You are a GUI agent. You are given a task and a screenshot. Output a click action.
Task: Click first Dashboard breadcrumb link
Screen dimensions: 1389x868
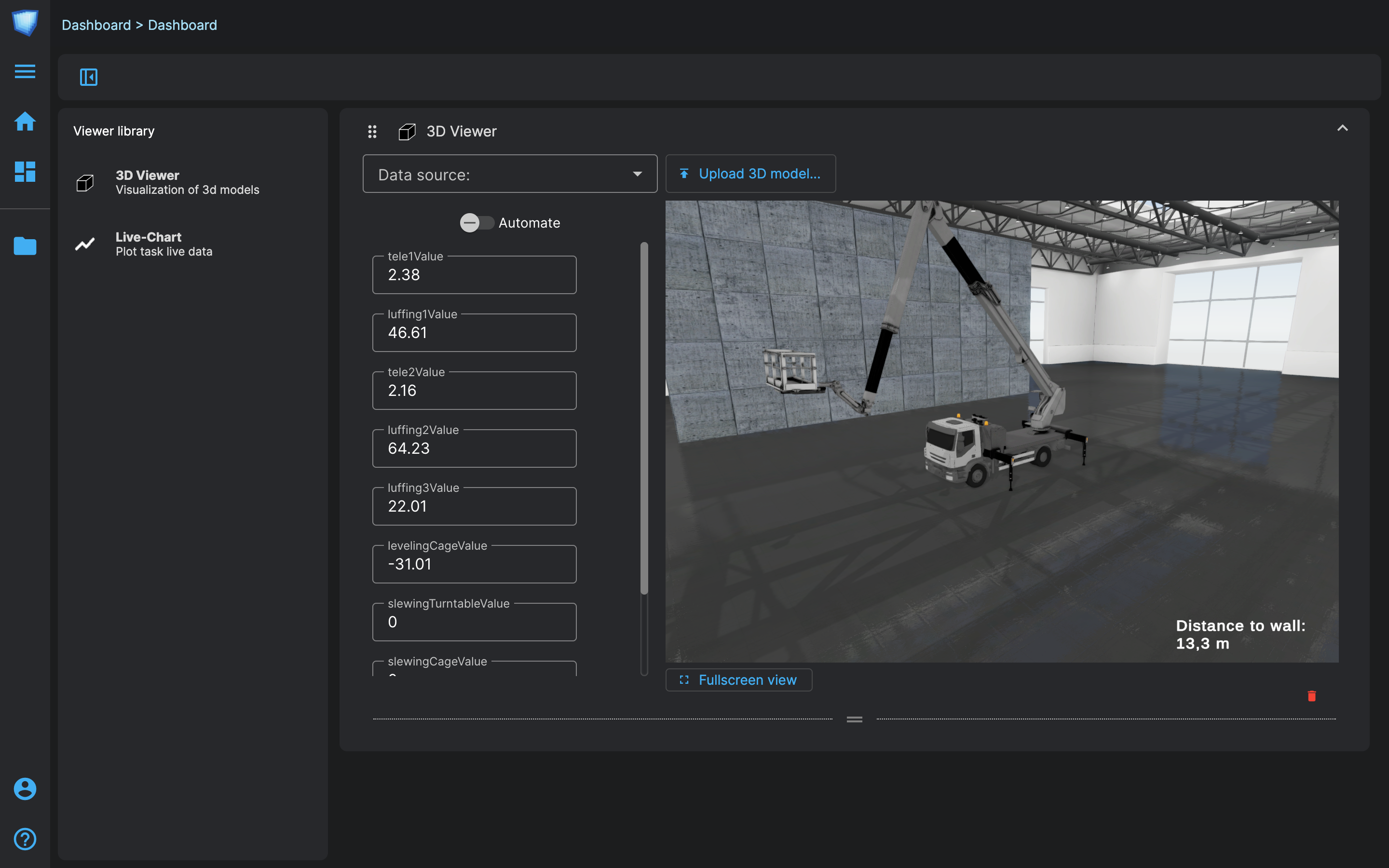coord(96,25)
